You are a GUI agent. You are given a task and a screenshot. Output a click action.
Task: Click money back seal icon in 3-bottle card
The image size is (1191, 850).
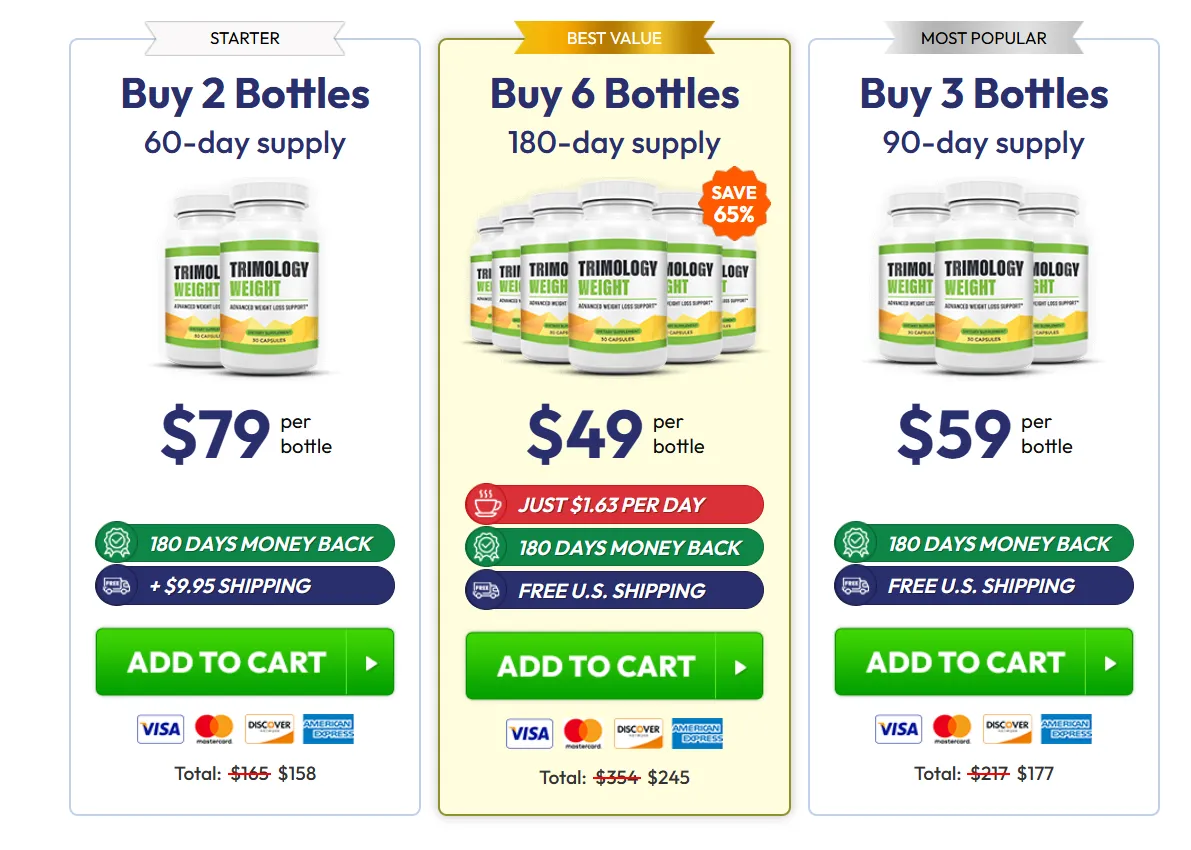856,543
